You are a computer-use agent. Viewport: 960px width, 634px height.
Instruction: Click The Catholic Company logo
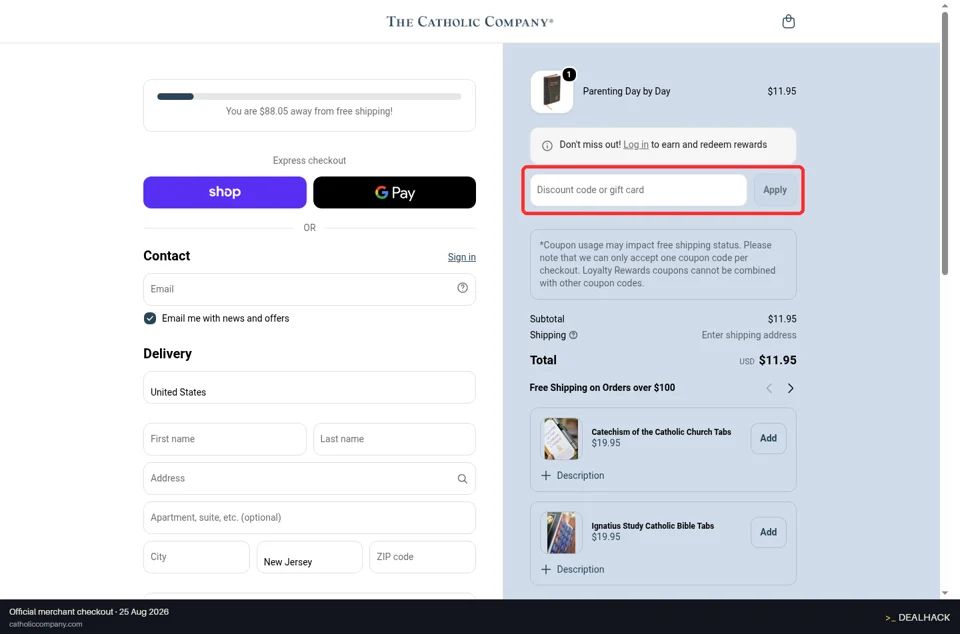coord(470,22)
